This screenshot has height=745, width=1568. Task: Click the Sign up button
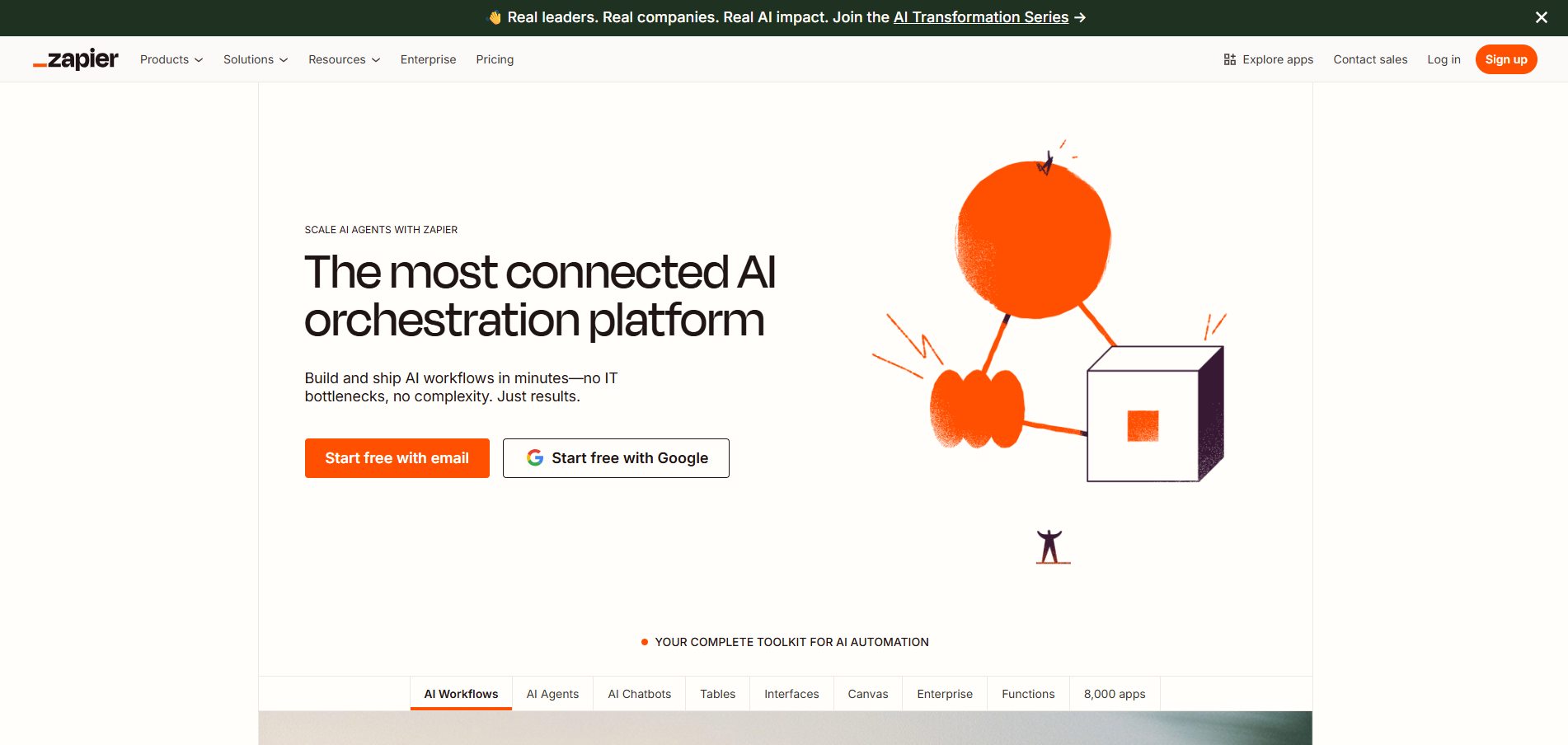(1506, 59)
